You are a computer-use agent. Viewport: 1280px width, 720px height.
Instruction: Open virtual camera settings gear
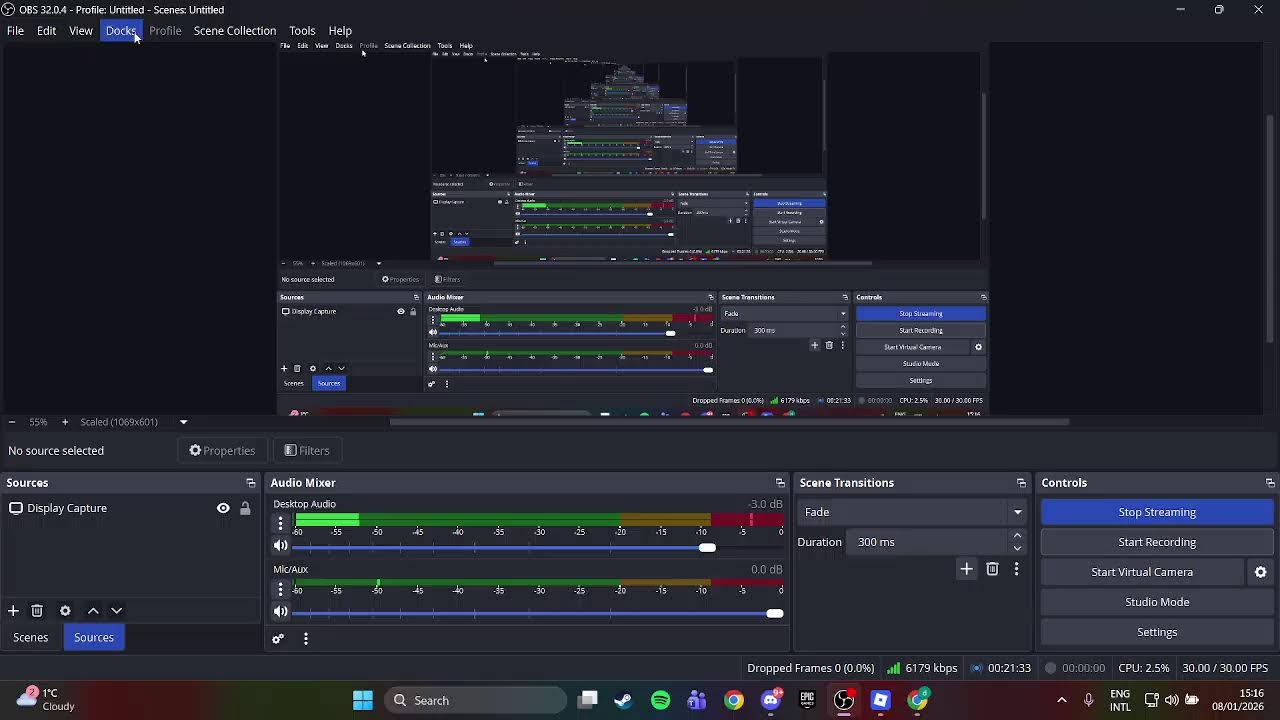click(1260, 572)
